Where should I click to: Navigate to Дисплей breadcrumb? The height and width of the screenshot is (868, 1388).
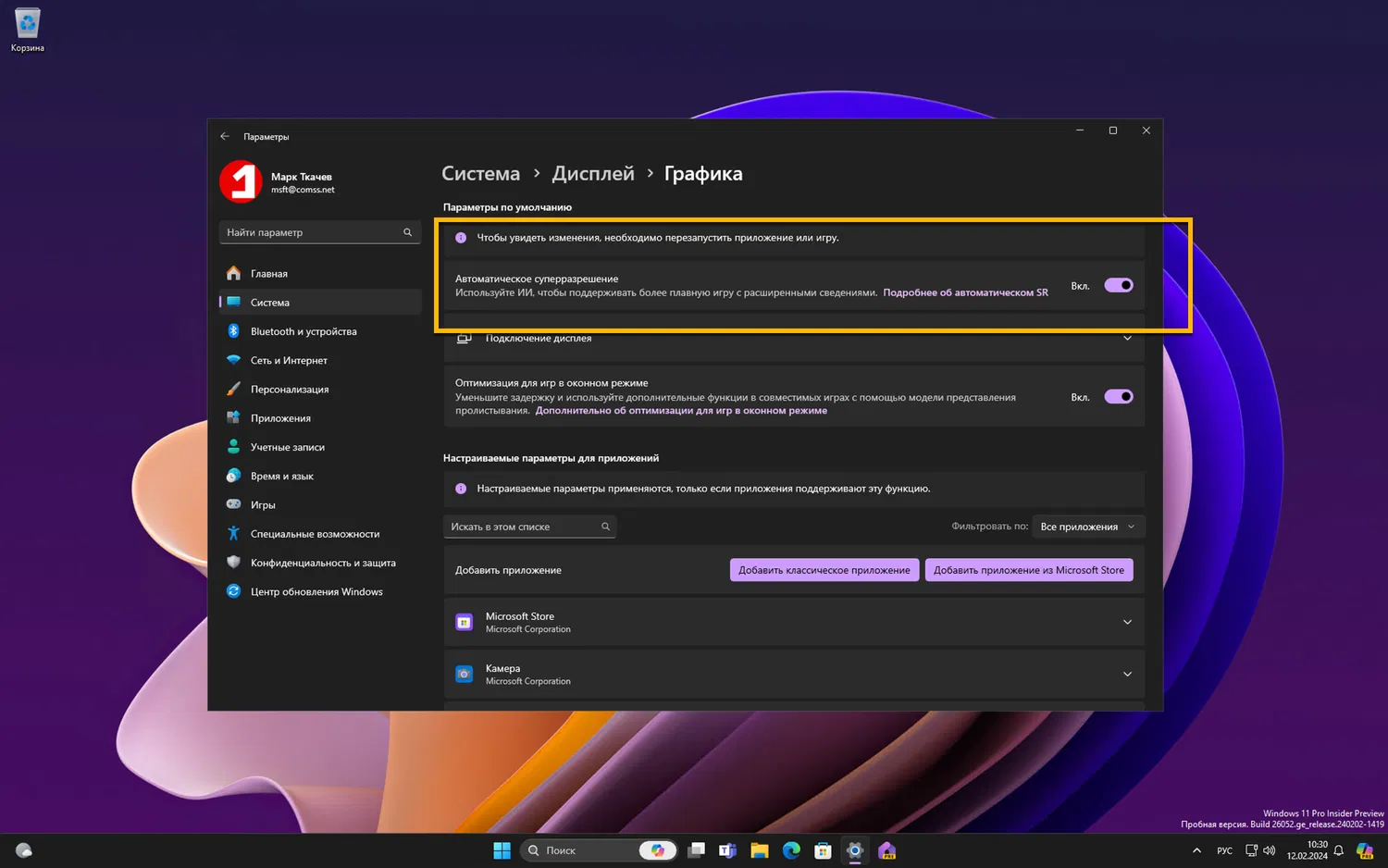[x=593, y=173]
